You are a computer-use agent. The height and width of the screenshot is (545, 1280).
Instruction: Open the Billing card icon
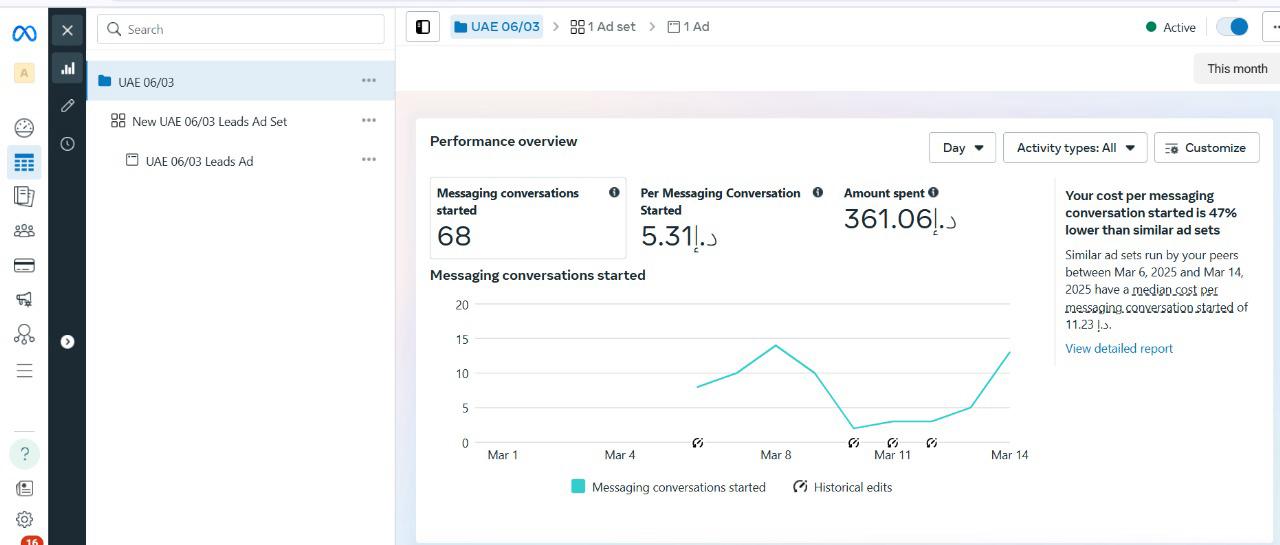pos(24,266)
